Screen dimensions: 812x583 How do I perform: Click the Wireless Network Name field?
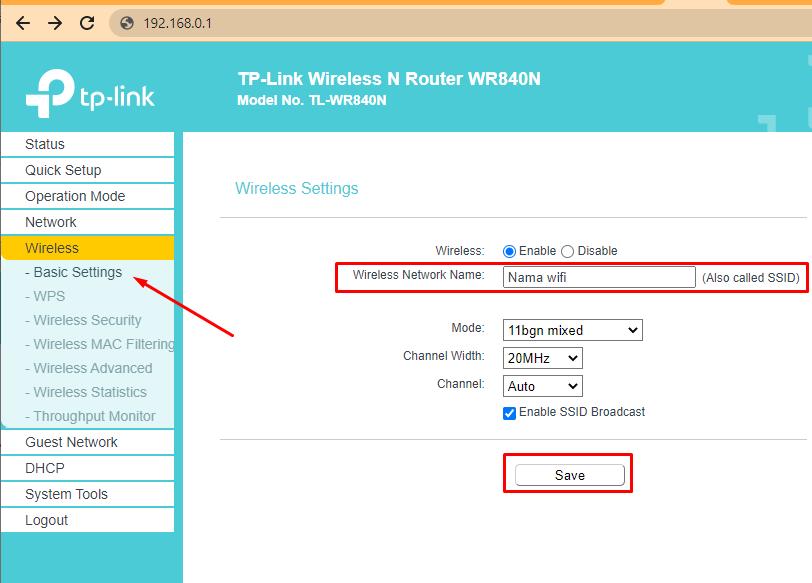click(x=599, y=277)
